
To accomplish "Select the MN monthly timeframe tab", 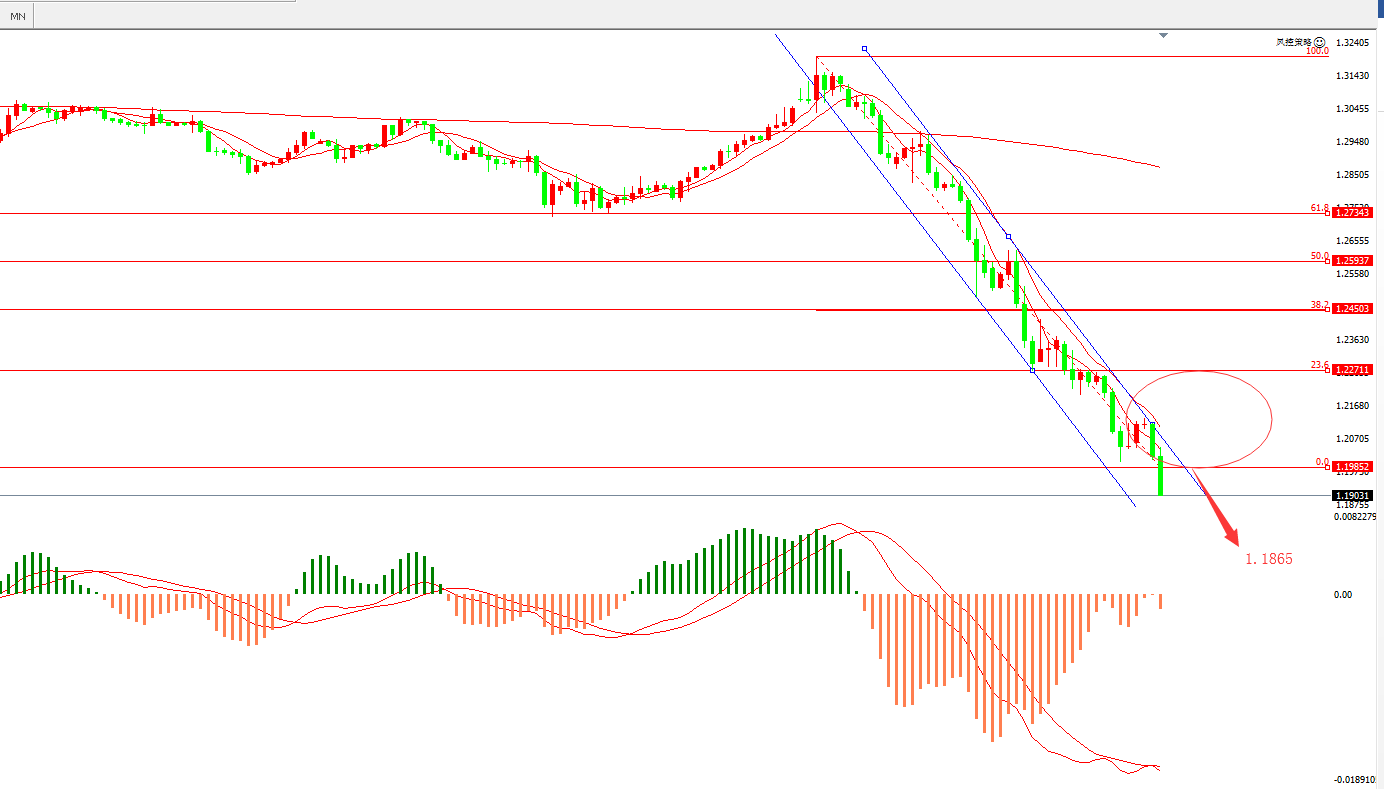I will [x=18, y=16].
